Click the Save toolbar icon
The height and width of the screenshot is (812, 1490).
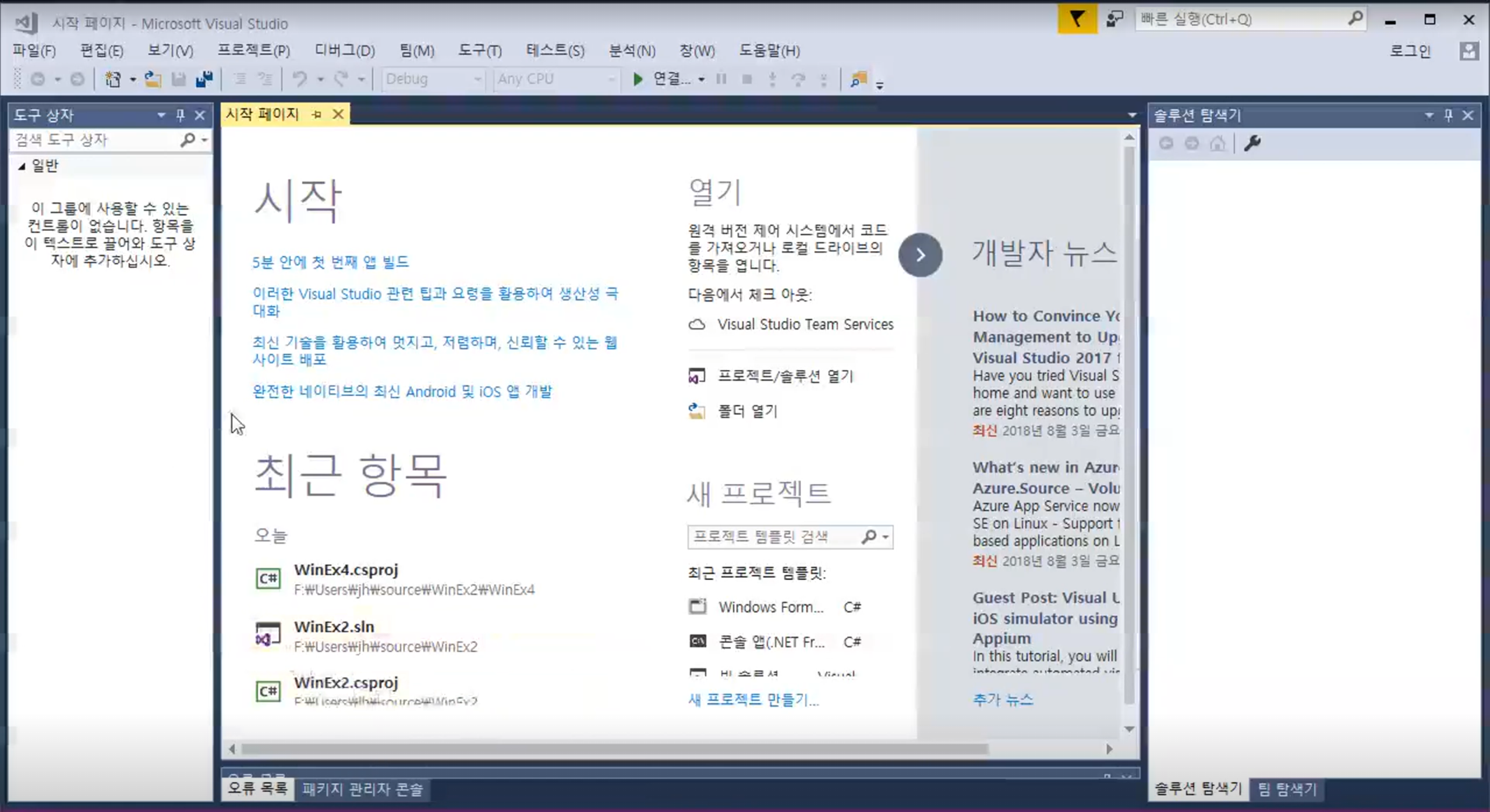pos(179,79)
